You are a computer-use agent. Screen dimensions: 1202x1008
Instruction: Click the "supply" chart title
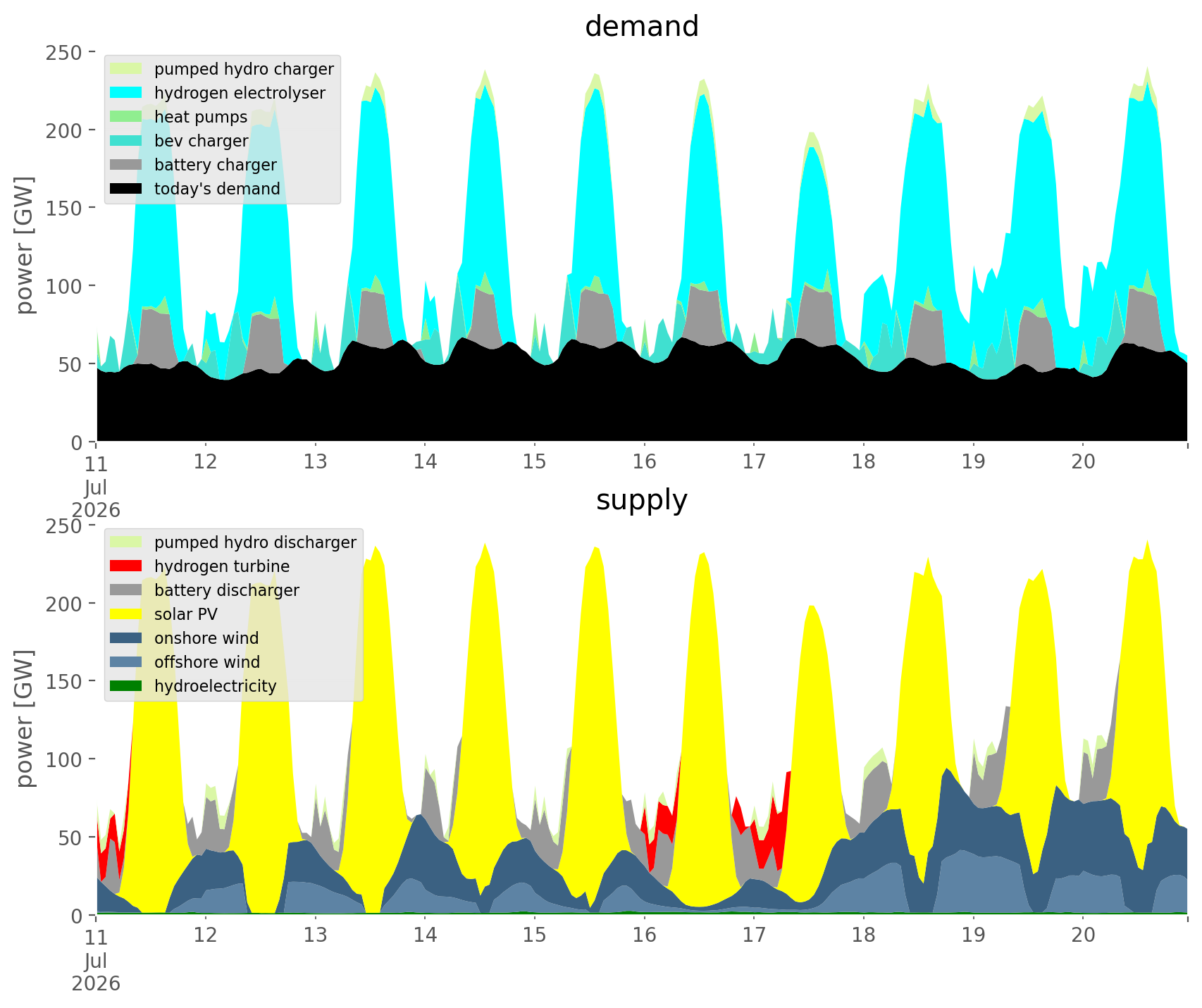tap(642, 500)
